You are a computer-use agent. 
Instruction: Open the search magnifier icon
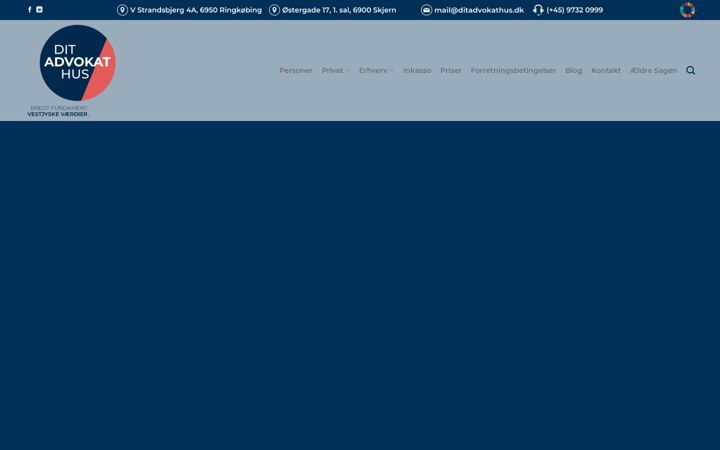[x=691, y=70]
